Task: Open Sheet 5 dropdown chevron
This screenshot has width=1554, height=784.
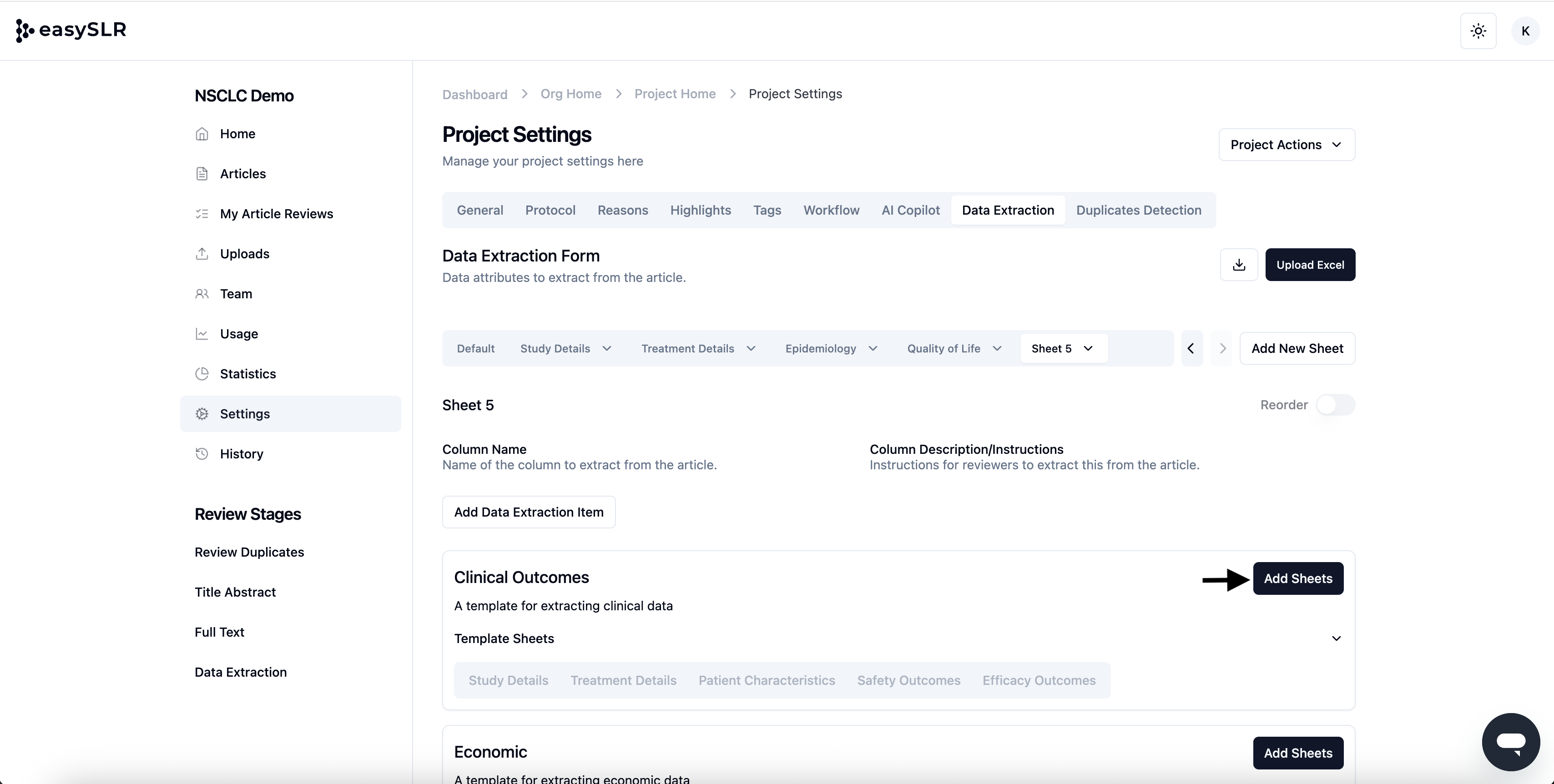Action: tap(1088, 349)
